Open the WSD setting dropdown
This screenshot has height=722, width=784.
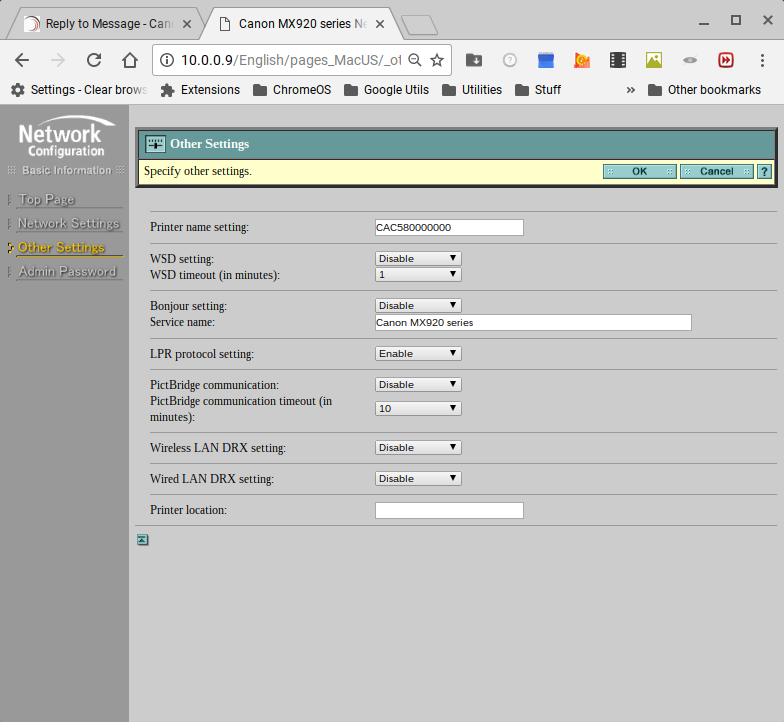click(x=418, y=258)
